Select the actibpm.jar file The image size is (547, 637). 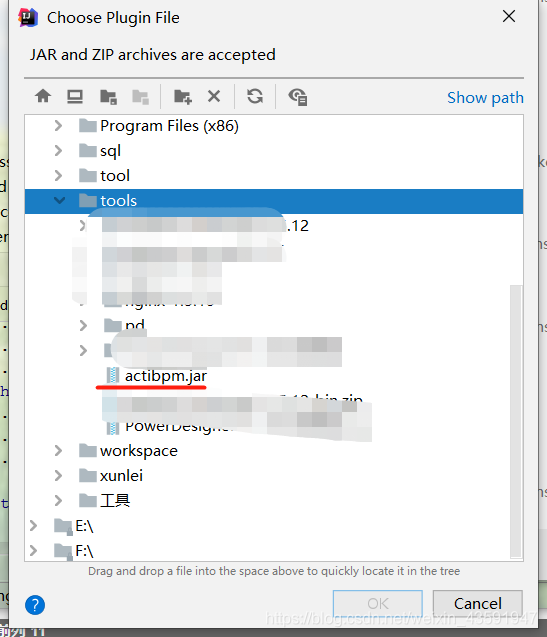pos(166,376)
